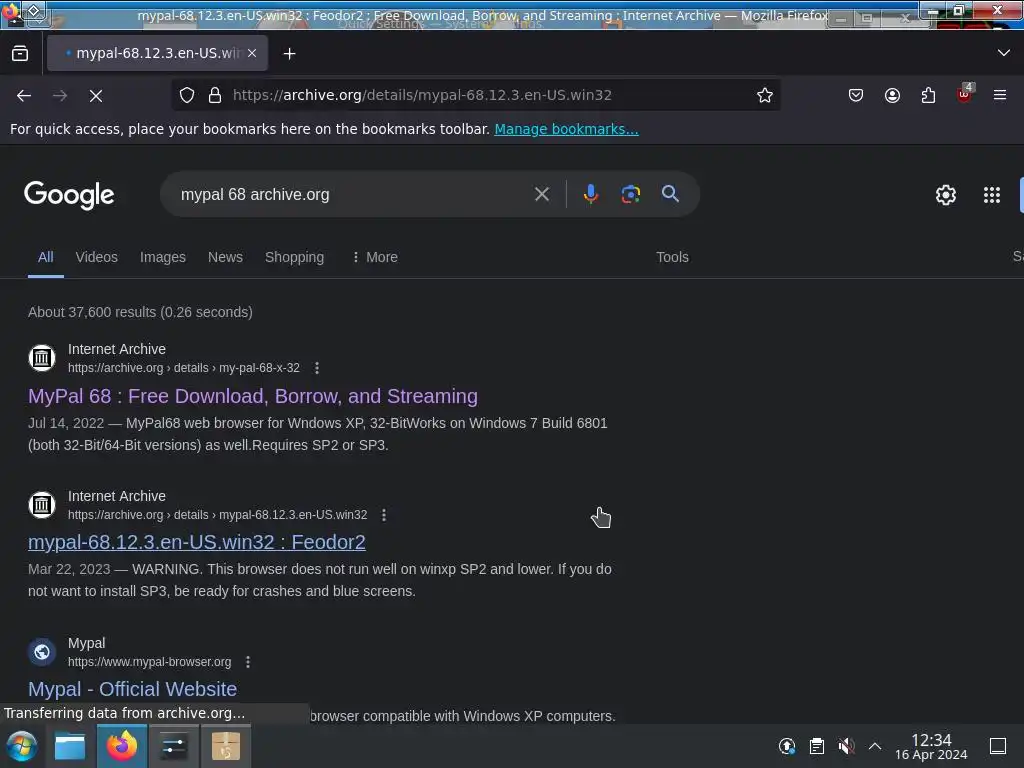
Task: Open the clock showing 12:34
Action: click(931, 746)
